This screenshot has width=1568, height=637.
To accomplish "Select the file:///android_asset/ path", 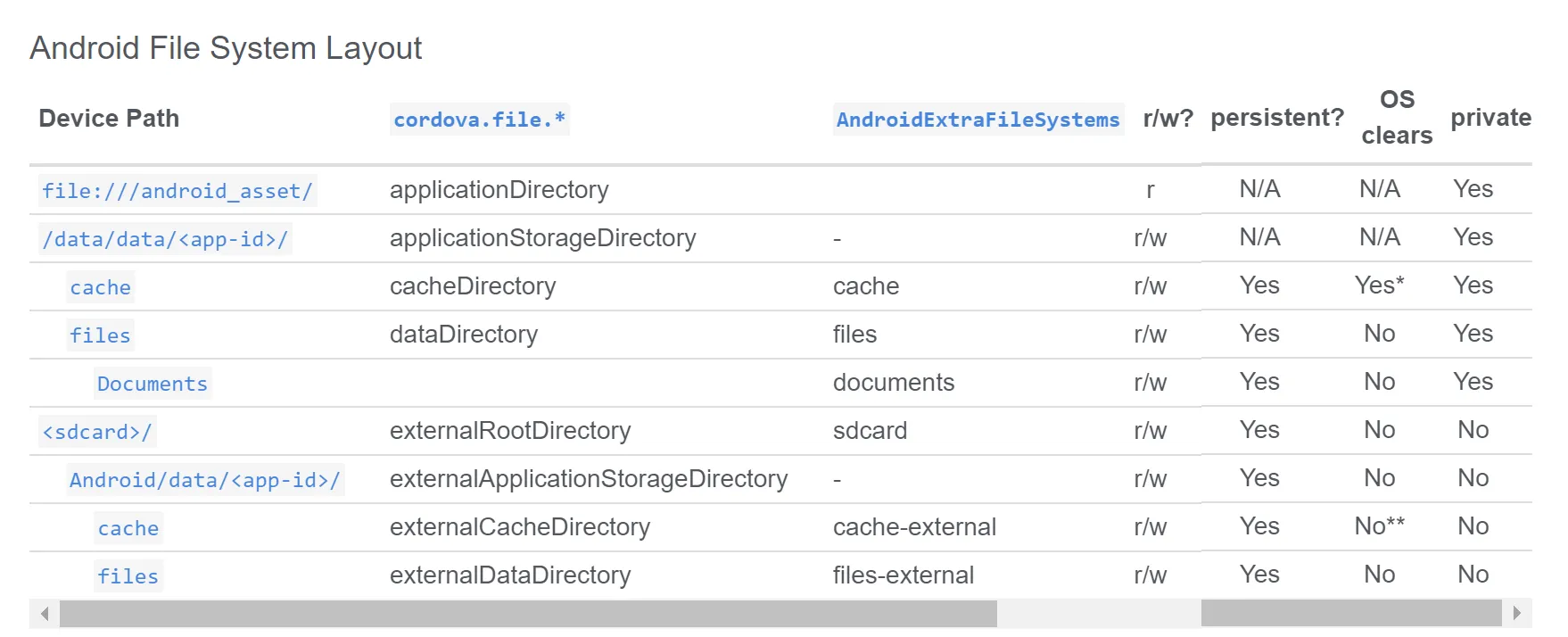I will click(x=177, y=191).
